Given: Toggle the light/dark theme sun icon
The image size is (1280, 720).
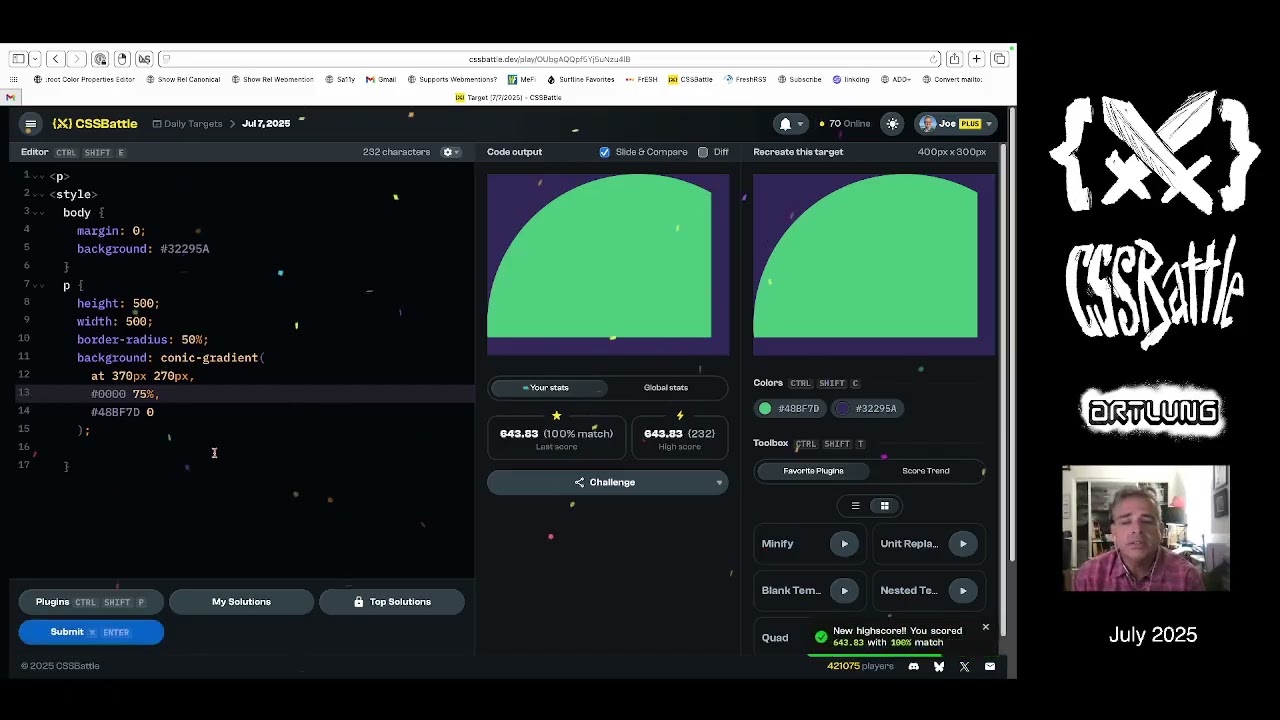Looking at the screenshot, I should click(892, 124).
